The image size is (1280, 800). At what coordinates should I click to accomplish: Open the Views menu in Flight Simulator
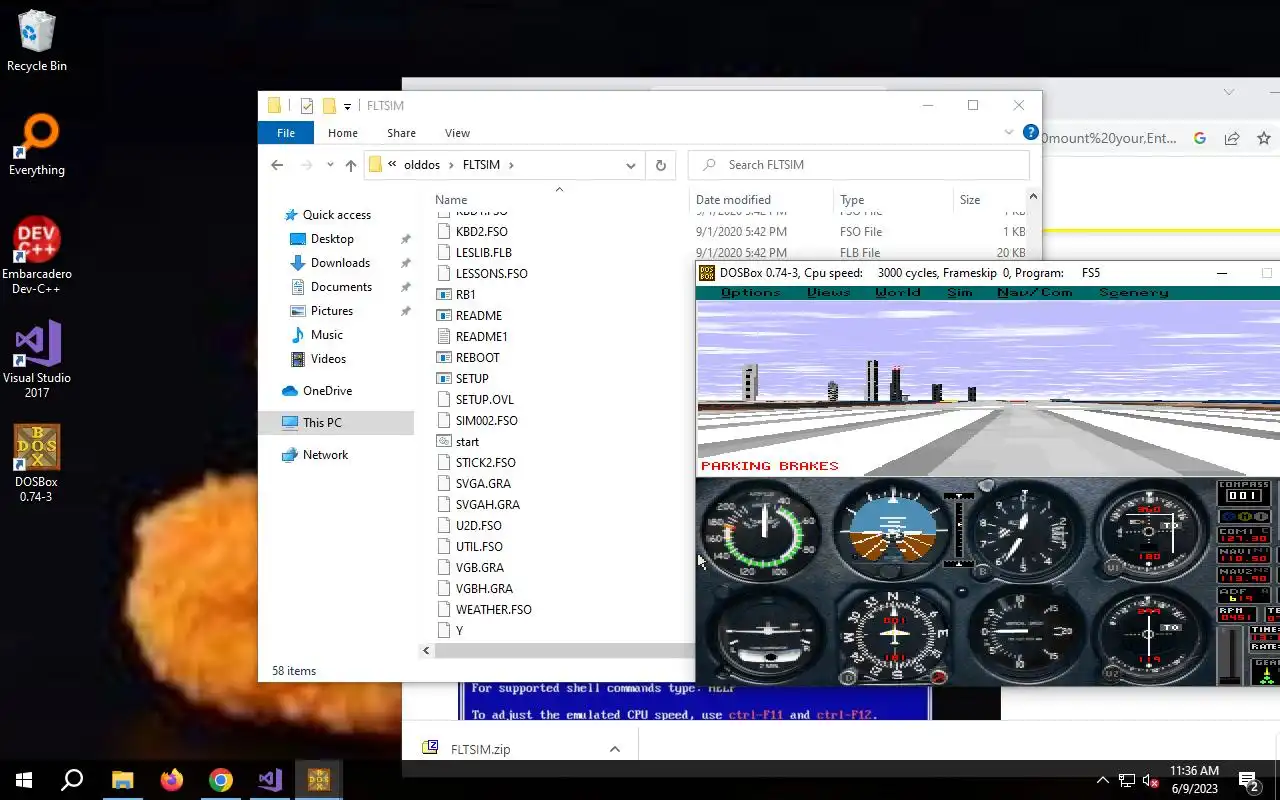click(x=828, y=292)
